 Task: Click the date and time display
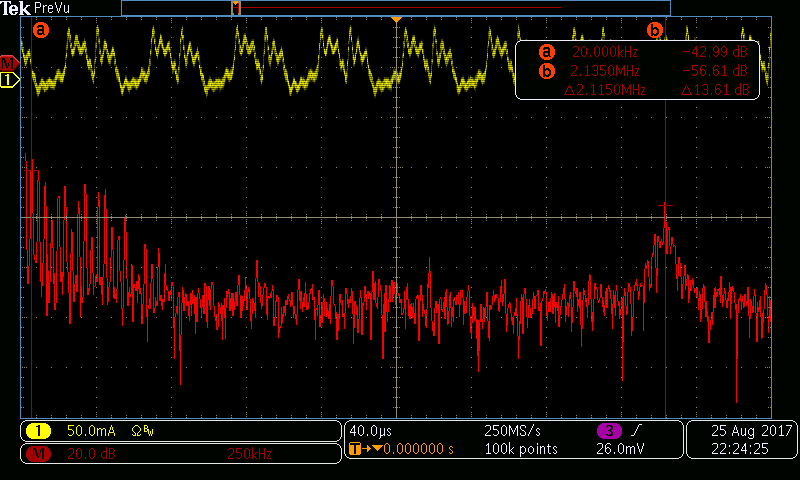coord(741,440)
